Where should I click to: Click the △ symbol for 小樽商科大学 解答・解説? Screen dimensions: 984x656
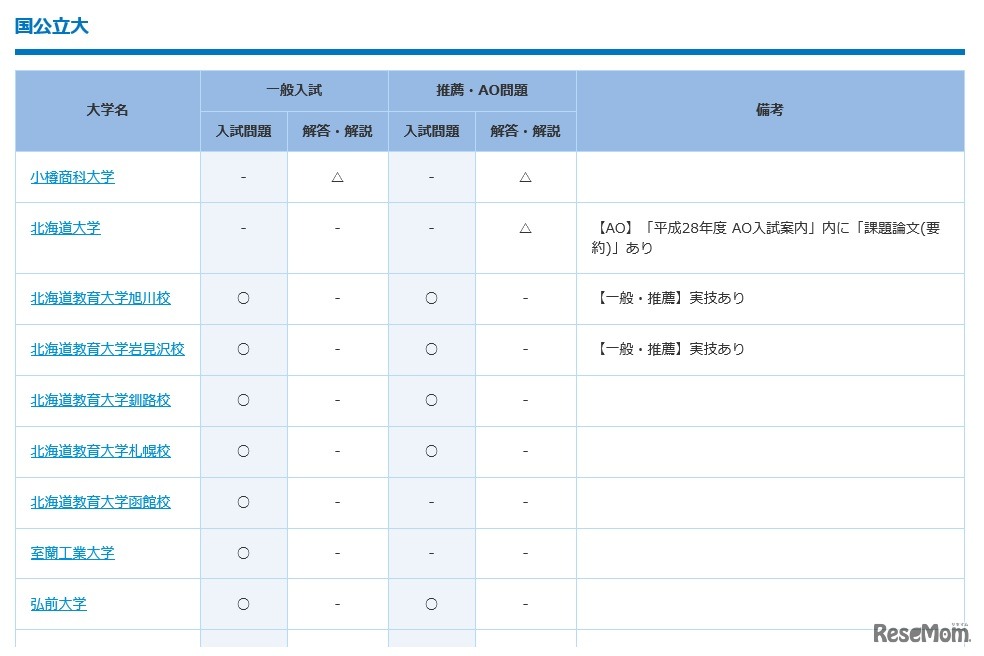pos(336,177)
